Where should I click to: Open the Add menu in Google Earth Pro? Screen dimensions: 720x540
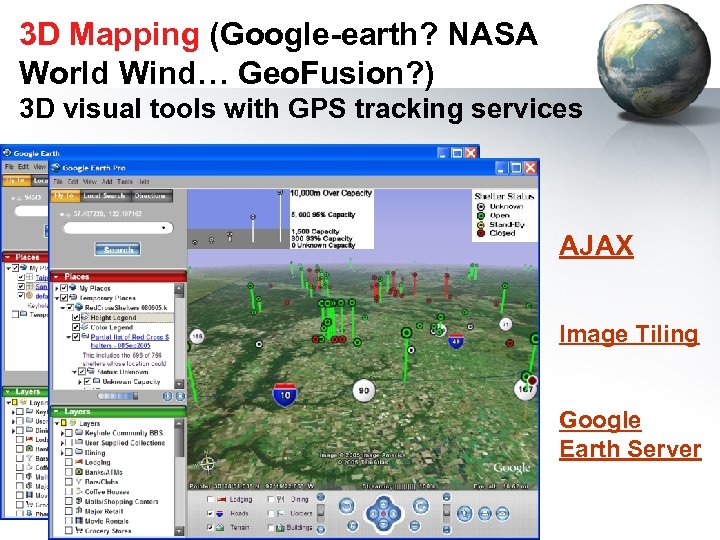coord(107,181)
